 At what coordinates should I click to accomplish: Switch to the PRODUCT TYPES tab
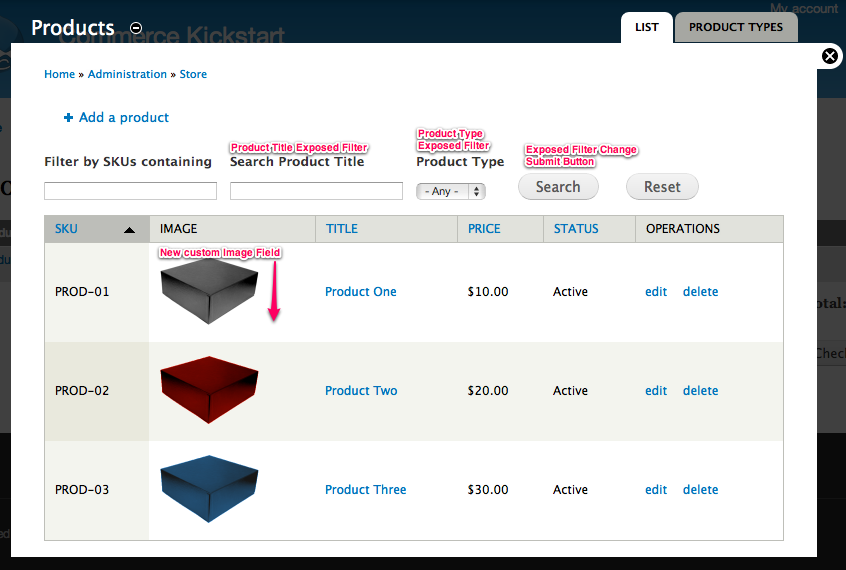(x=735, y=28)
